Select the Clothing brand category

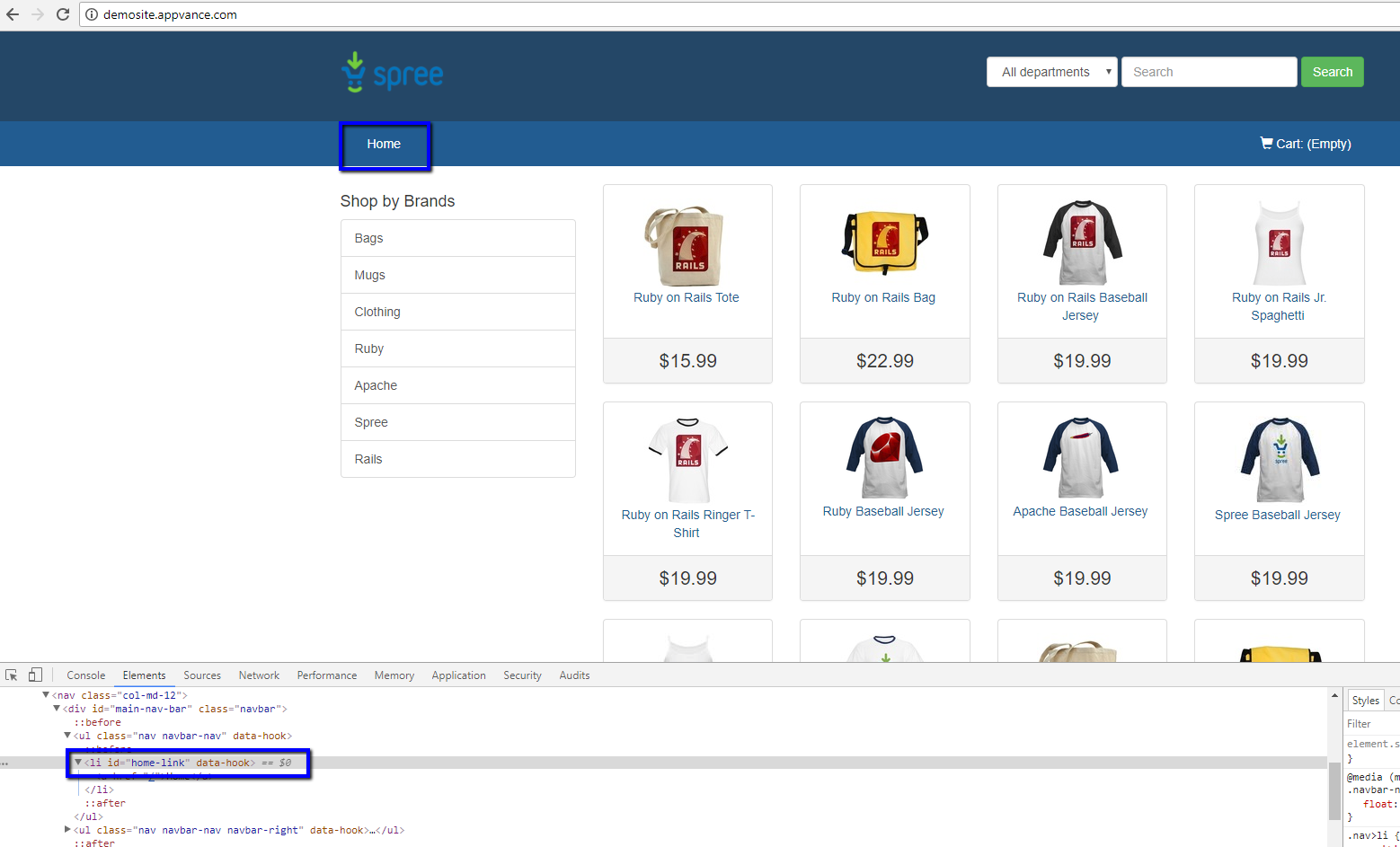(458, 312)
